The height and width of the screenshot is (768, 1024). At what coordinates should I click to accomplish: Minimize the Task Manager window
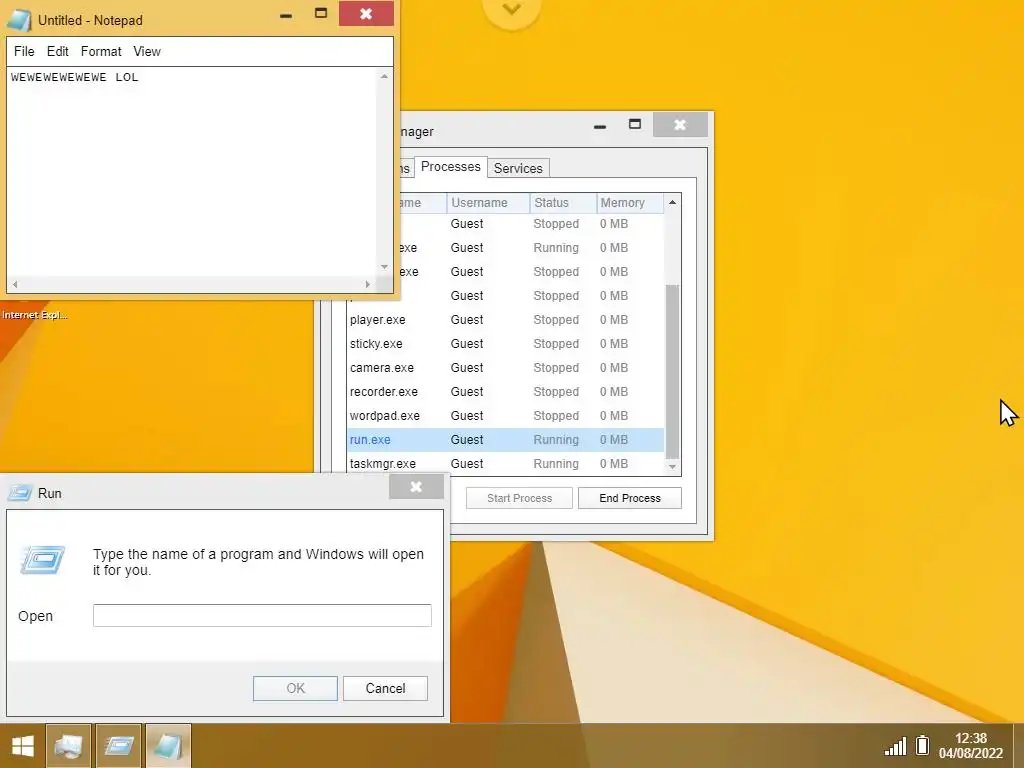pyautogui.click(x=600, y=126)
